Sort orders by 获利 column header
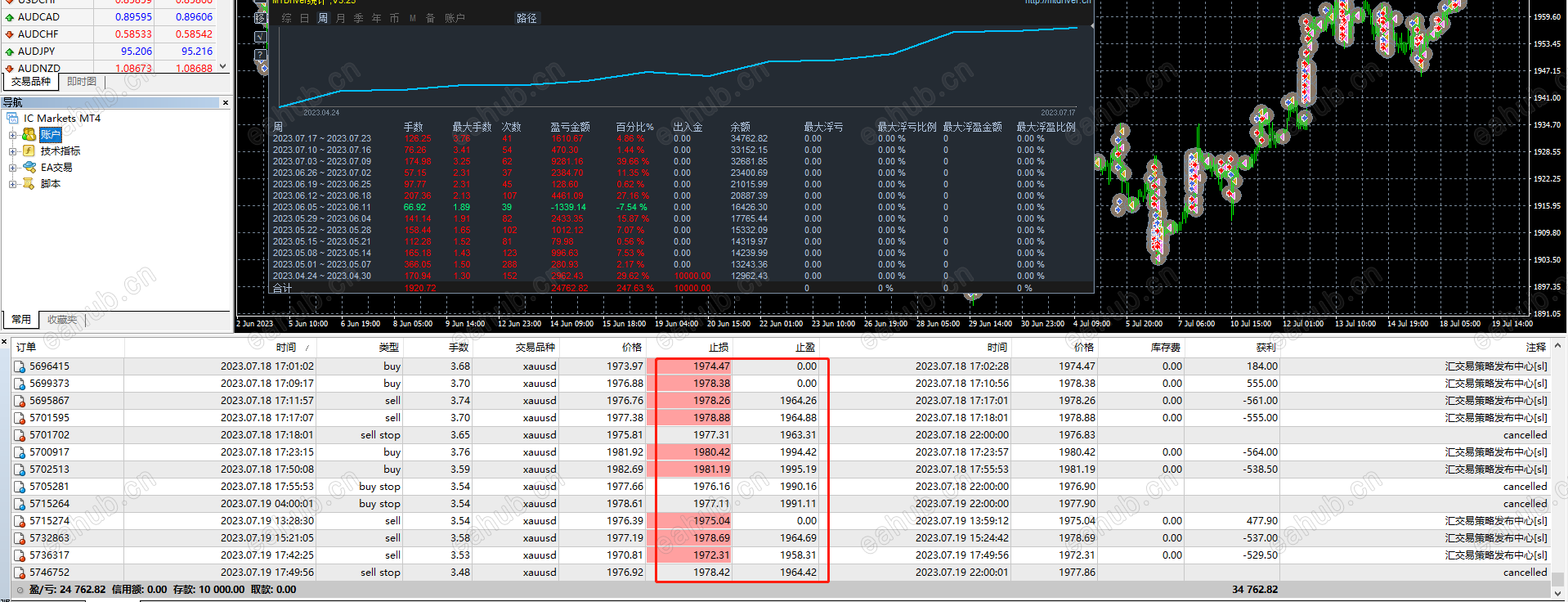1568x602 pixels. (1266, 348)
